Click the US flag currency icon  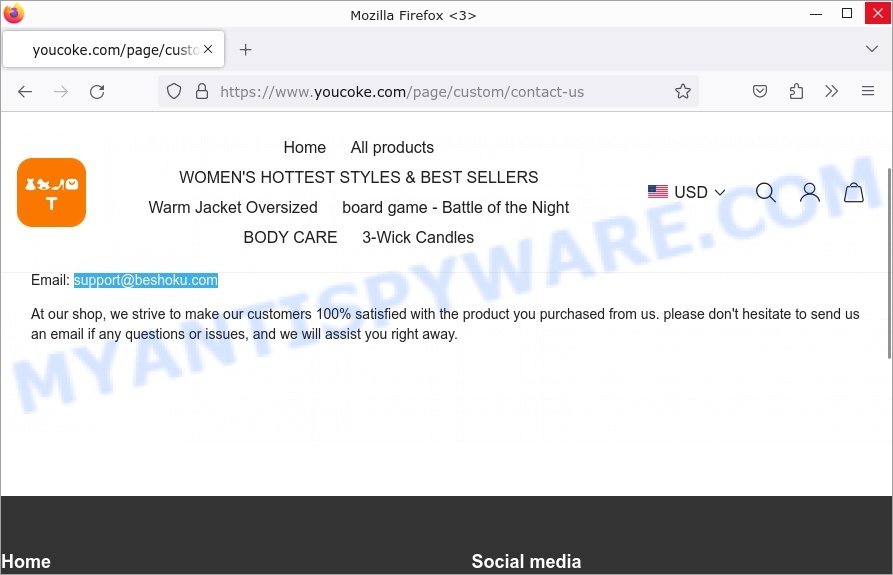658,192
